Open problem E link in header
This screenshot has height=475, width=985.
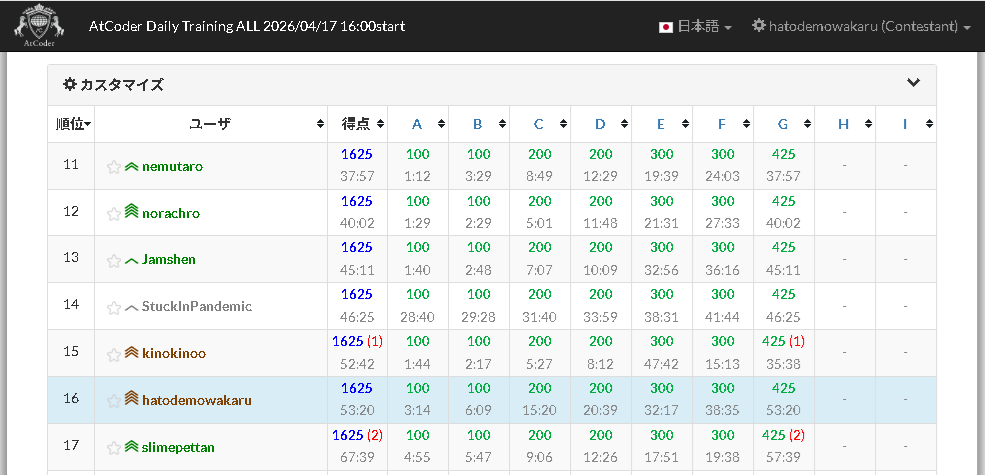(661, 124)
